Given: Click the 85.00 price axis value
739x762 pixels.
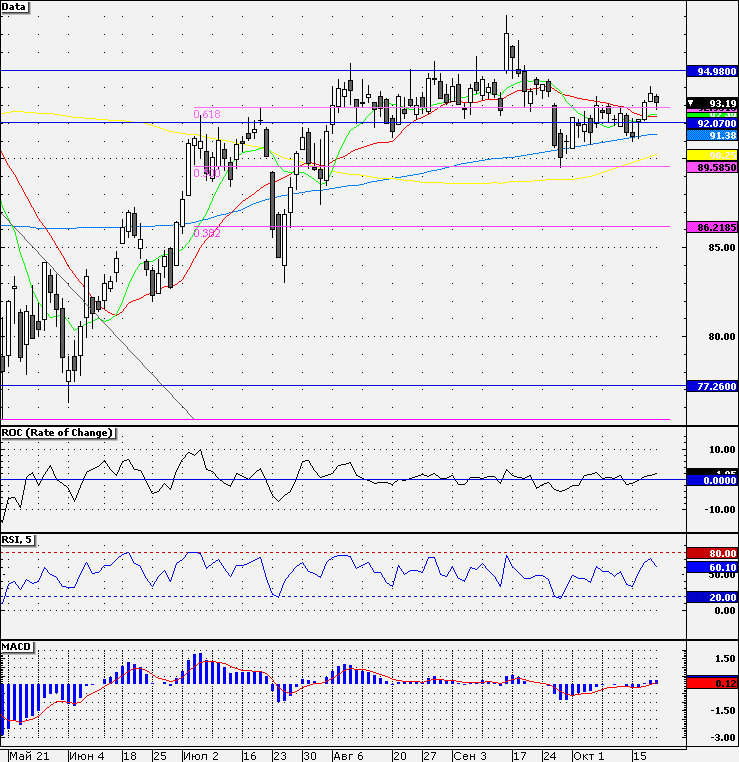Looking at the screenshot, I should (x=722, y=247).
